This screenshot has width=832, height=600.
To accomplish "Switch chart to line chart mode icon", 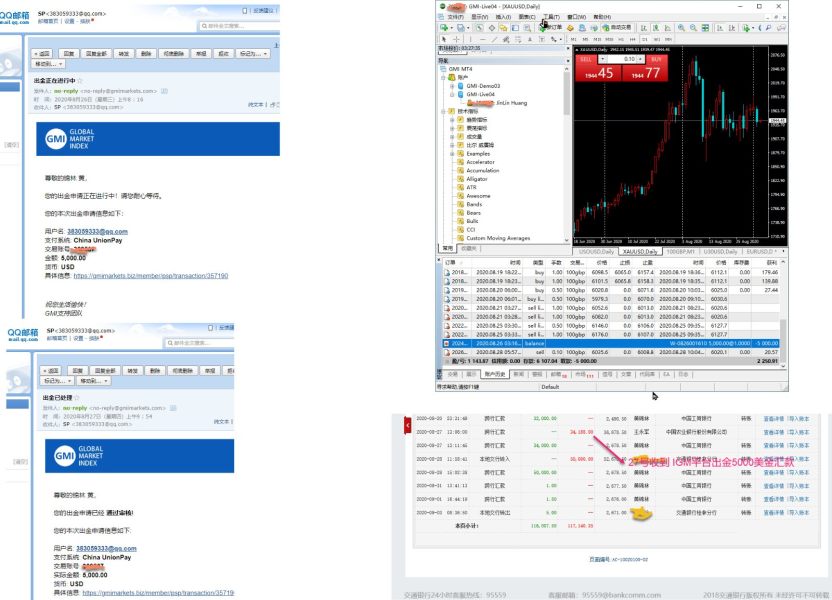I will 668,28.
